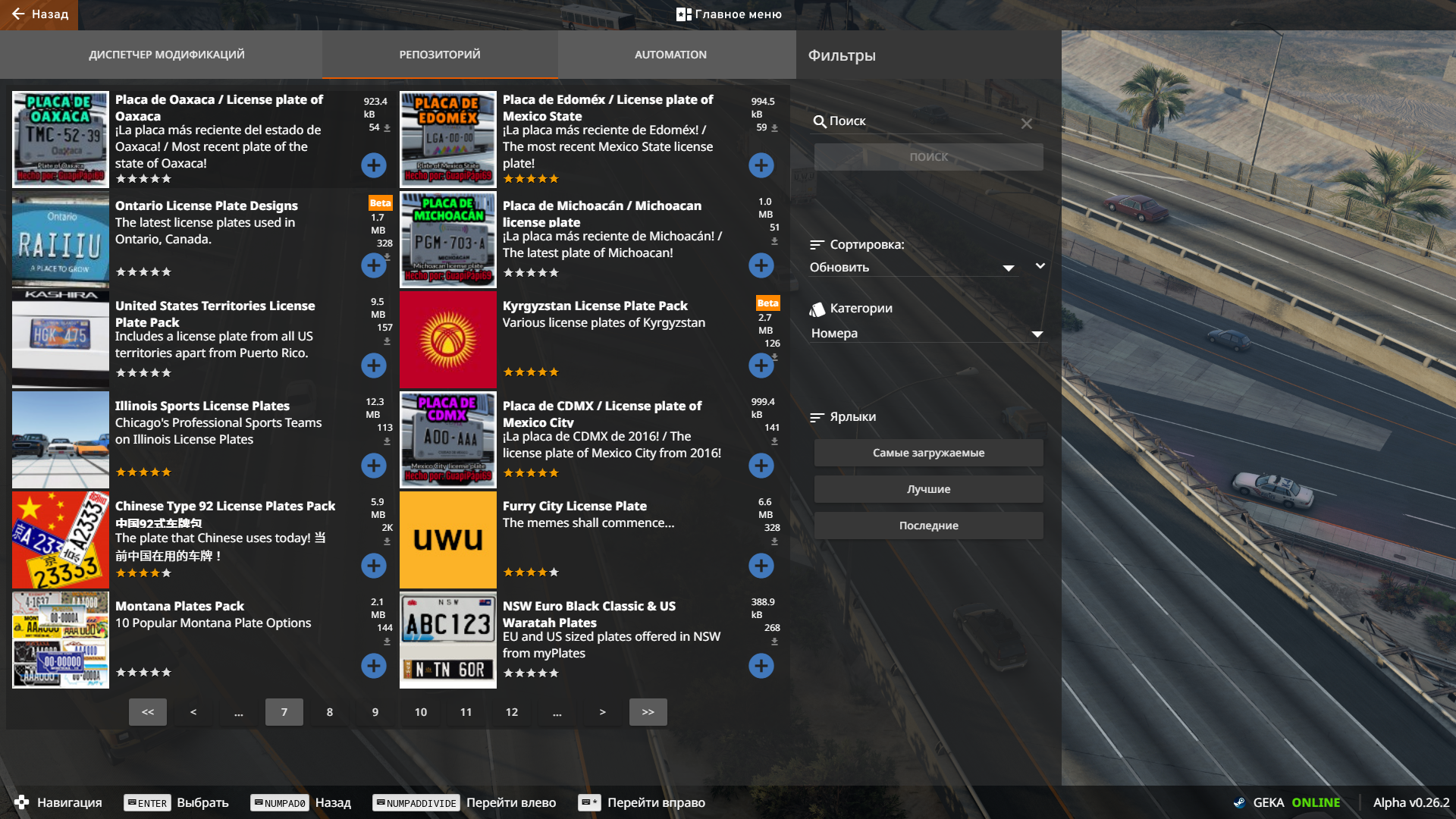
Task: Add Chinese Type 92 License Plates Pack
Action: click(x=373, y=566)
